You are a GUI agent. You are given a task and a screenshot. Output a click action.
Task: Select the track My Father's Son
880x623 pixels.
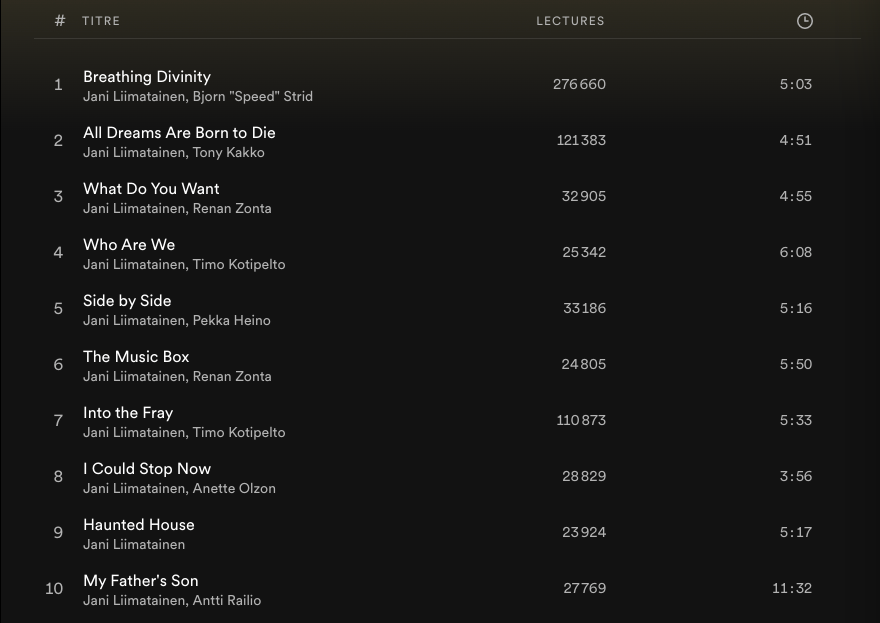(141, 581)
